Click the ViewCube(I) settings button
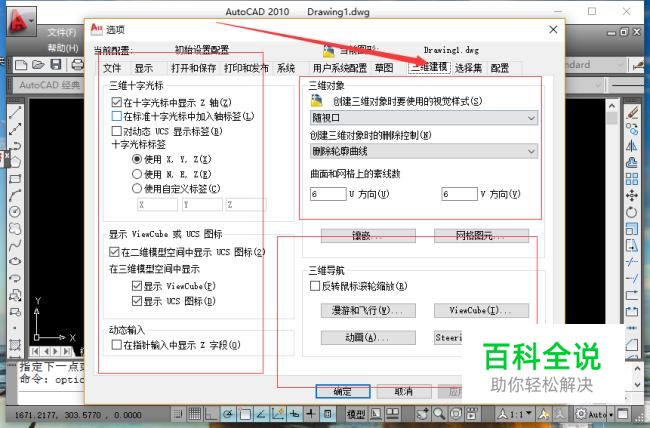The image size is (650, 428). click(481, 310)
